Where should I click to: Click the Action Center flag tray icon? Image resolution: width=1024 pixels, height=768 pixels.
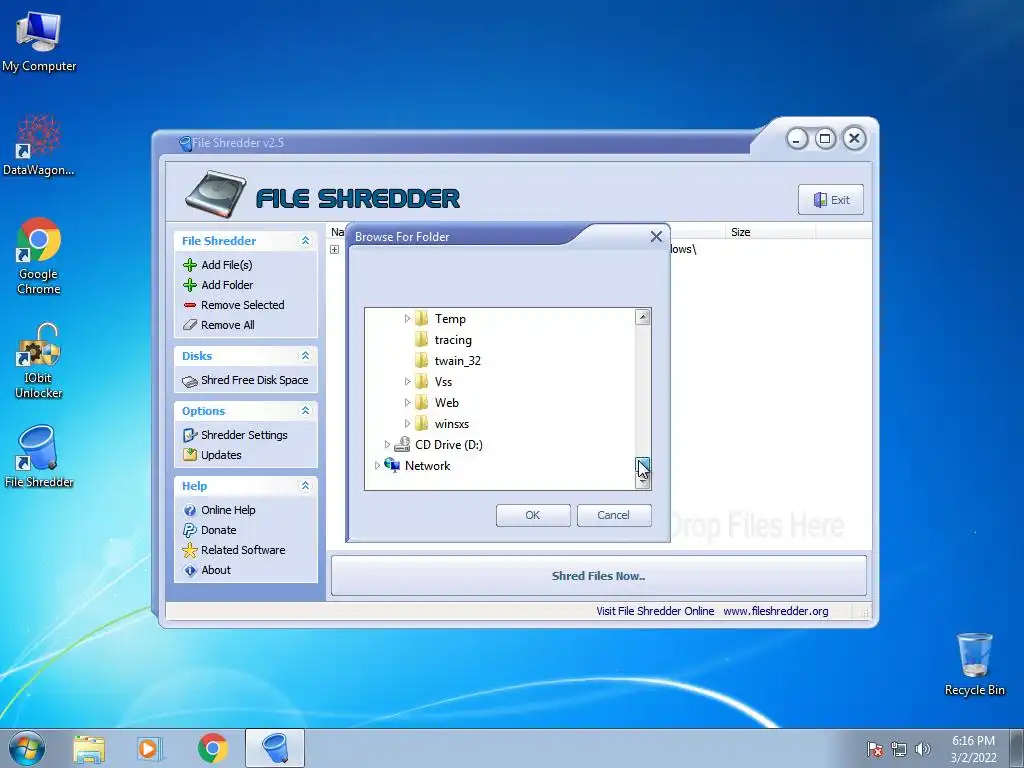875,749
